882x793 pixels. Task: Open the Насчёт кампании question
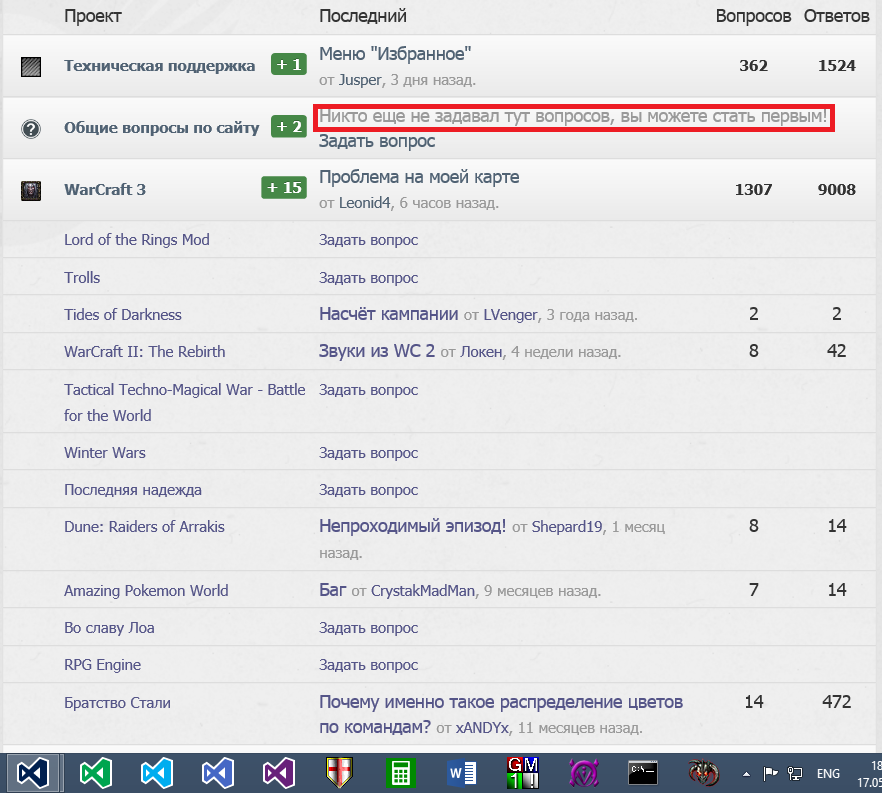[x=389, y=313]
